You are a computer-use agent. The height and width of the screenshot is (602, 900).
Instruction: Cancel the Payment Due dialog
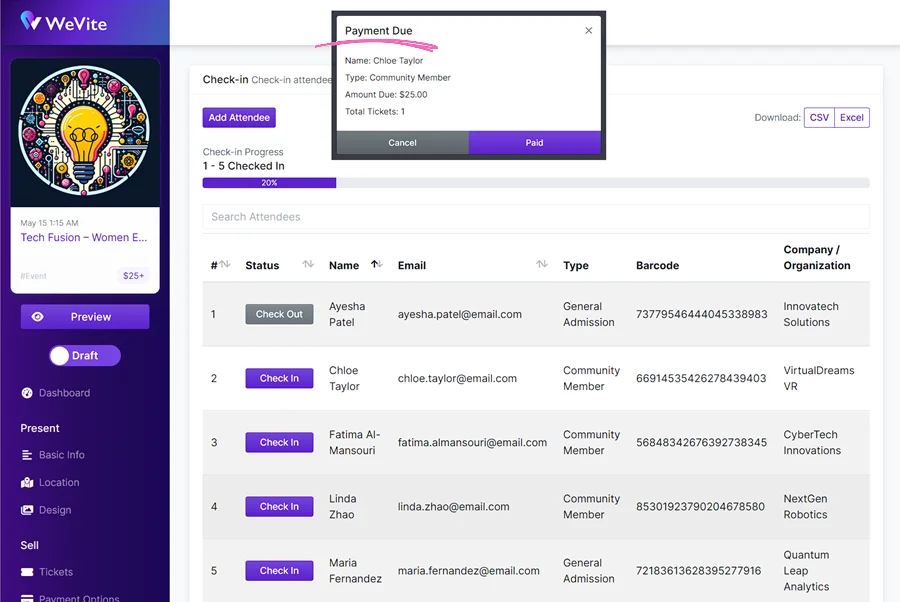tap(402, 142)
